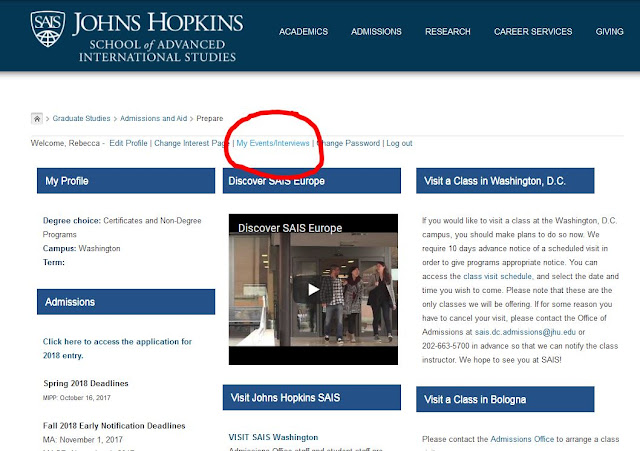
Task: Open the Research menu
Action: (x=448, y=32)
